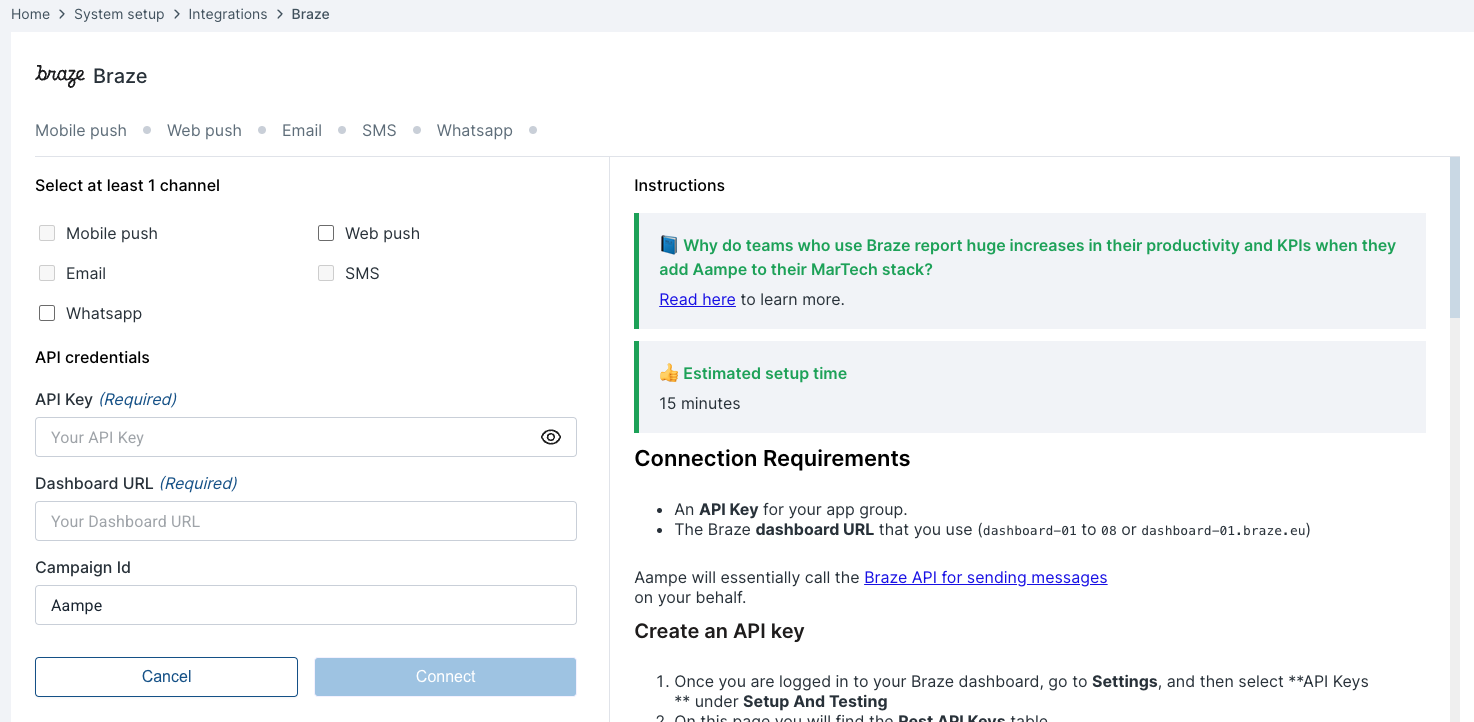Open System setup breadcrumb link
The width and height of the screenshot is (1474, 722).
coord(119,14)
